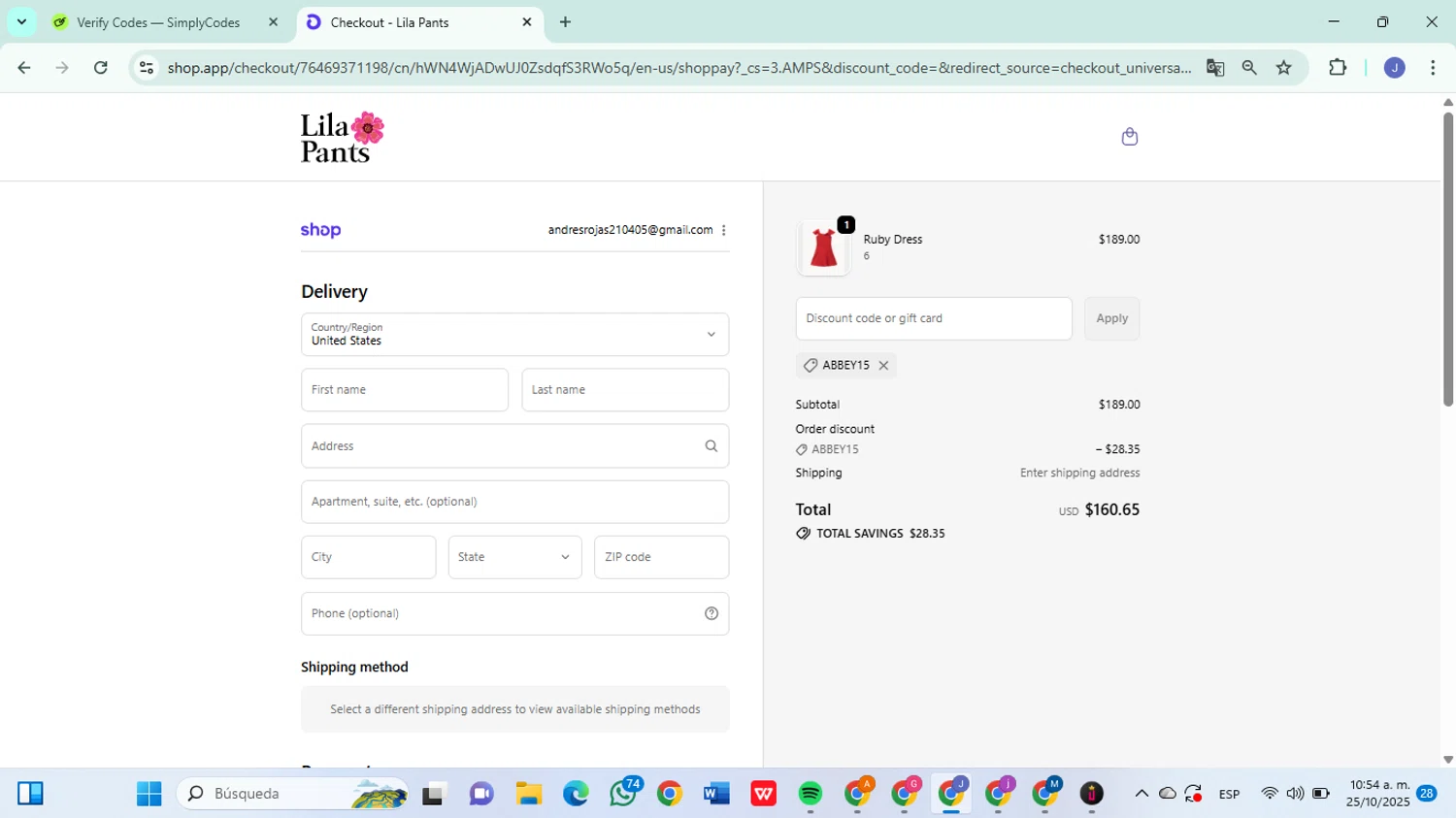The width and height of the screenshot is (1456, 818).
Task: Open the zoom magnifier icon in address bar
Action: tap(1249, 68)
